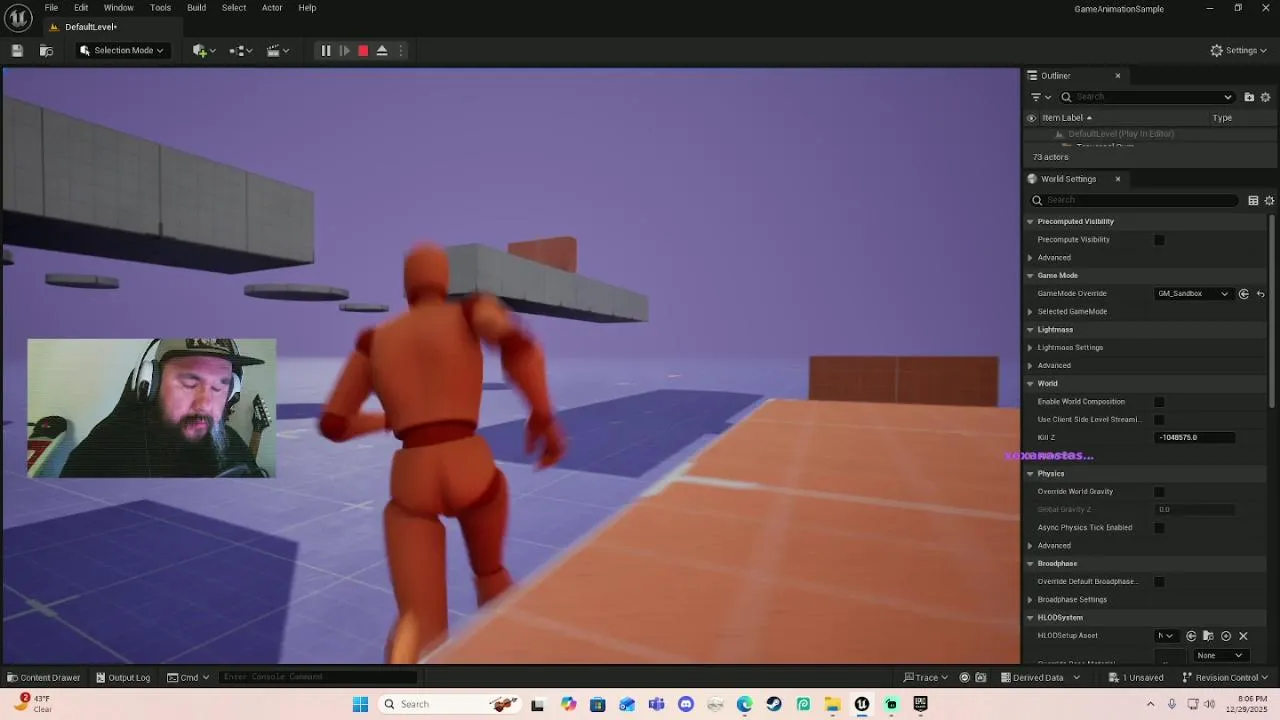The image size is (1280, 720).
Task: Open the play options three-dot menu
Action: pos(401,50)
